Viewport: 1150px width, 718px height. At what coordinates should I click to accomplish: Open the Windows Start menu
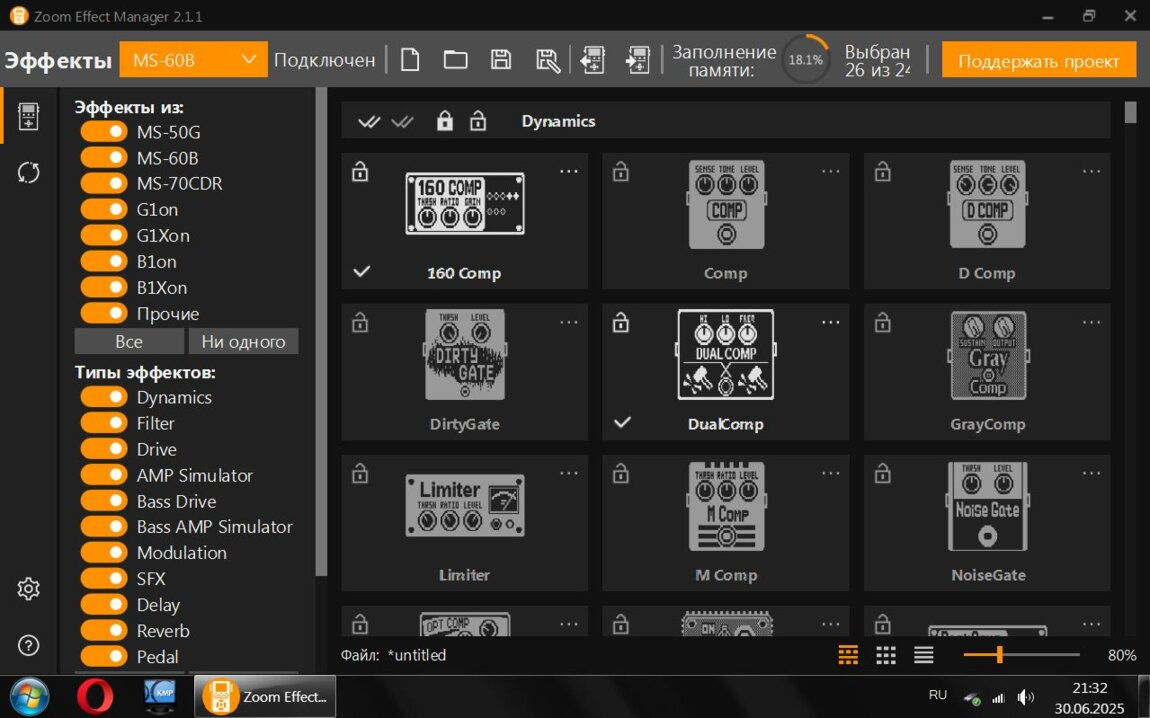(29, 696)
